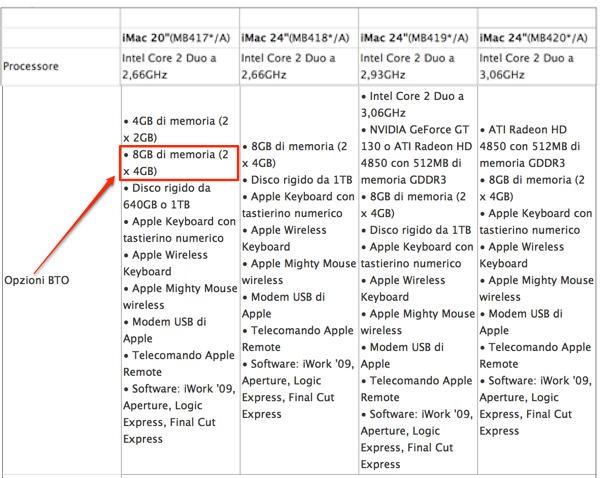Select Apple Mighty Mouse wireless under MB418
The height and width of the screenshot is (478, 600).
point(299,272)
